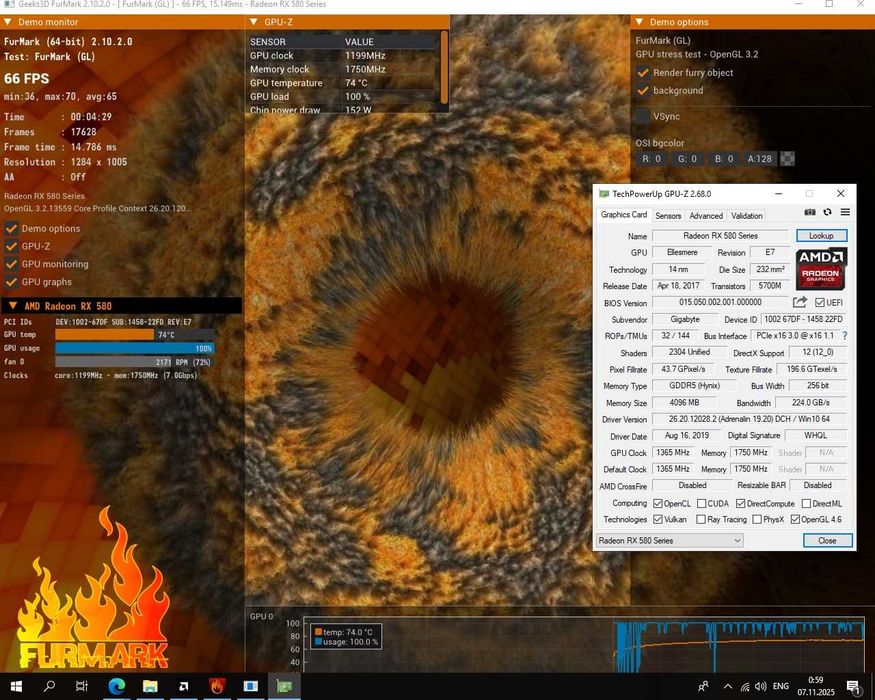875x700 pixels.
Task: Click the Bus Interface question mark icon
Action: point(844,336)
